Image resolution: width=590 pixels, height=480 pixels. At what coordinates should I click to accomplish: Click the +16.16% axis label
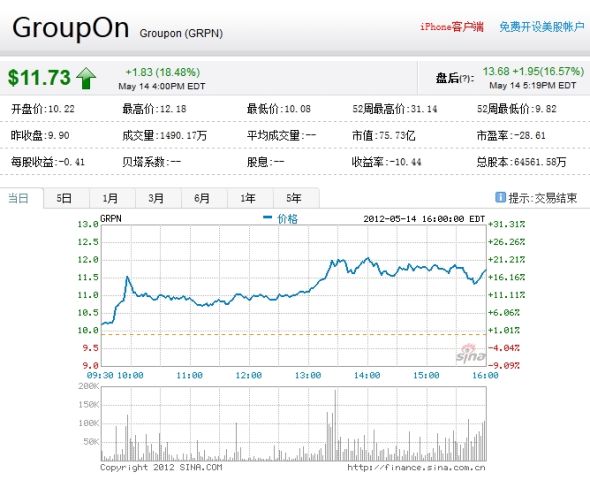point(506,278)
